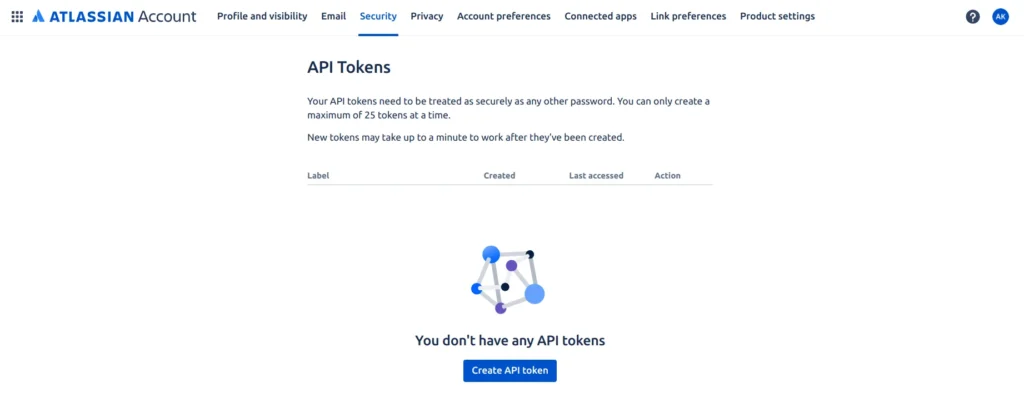Open the Connected apps tab

(600, 17)
